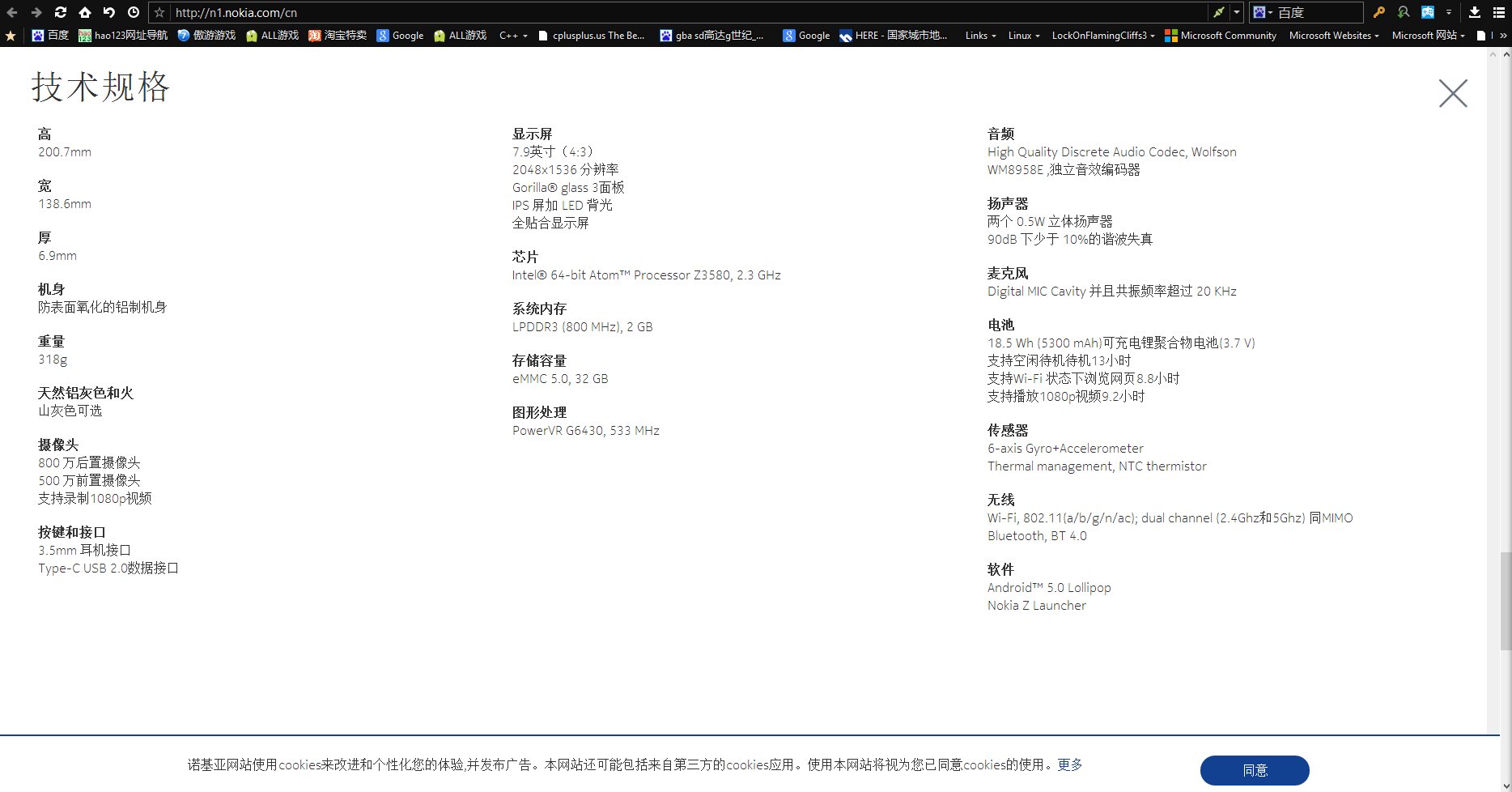Refresh the current page

60,12
